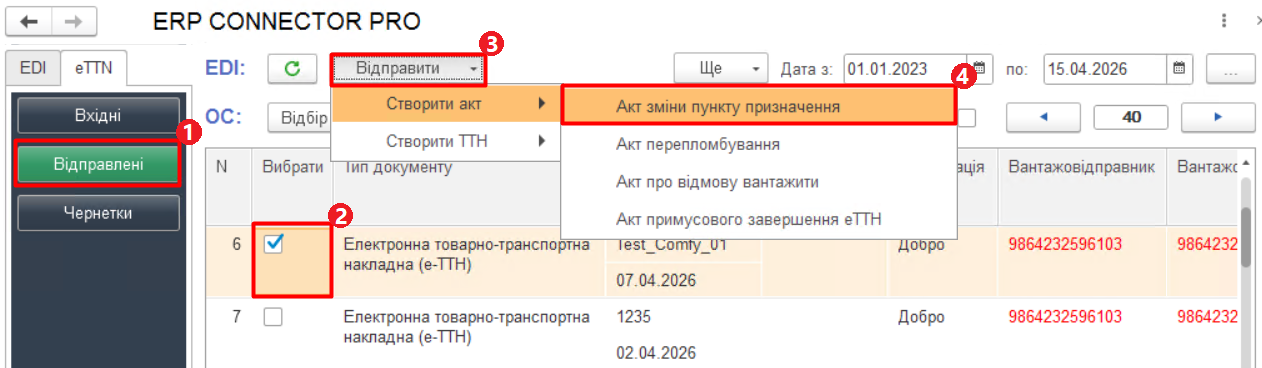Edit the 'Дата з' field 01.01.2023
This screenshot has width=1262, height=368.
pyautogui.click(x=905, y=69)
